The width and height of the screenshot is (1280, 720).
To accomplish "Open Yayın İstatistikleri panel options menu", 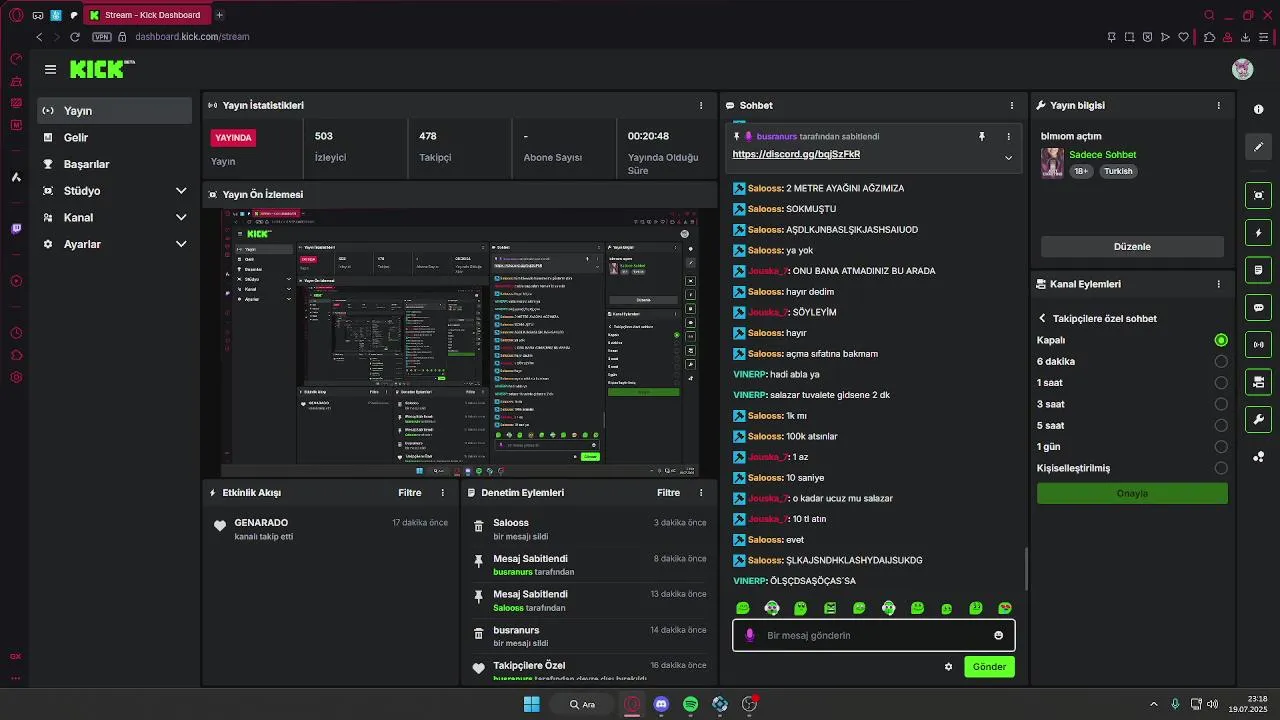I will [700, 105].
